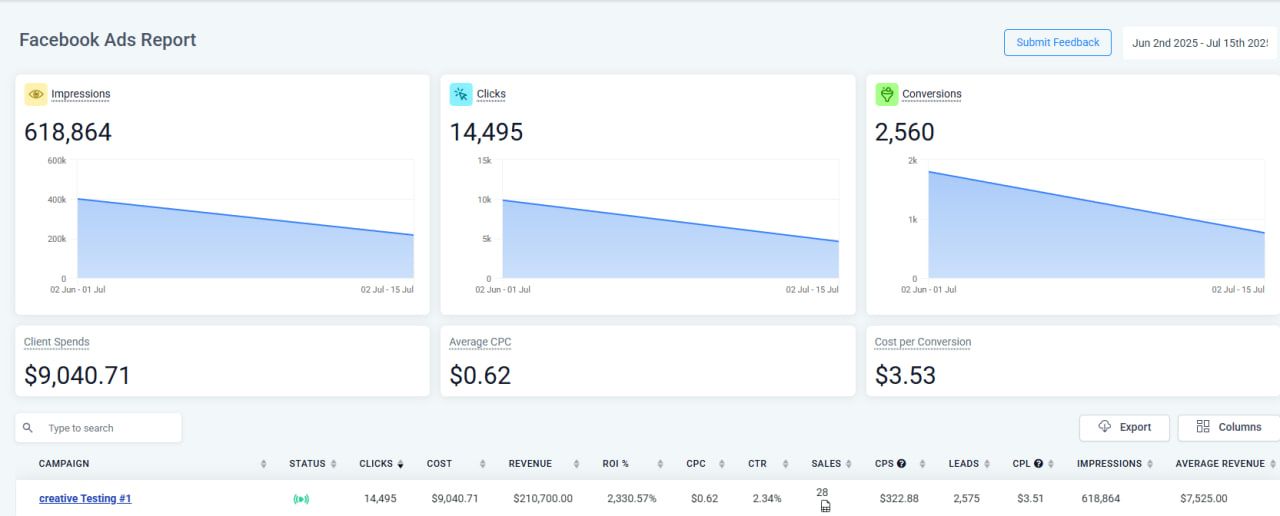
Task: Click the CPS help question-mark icon
Action: [x=901, y=464]
